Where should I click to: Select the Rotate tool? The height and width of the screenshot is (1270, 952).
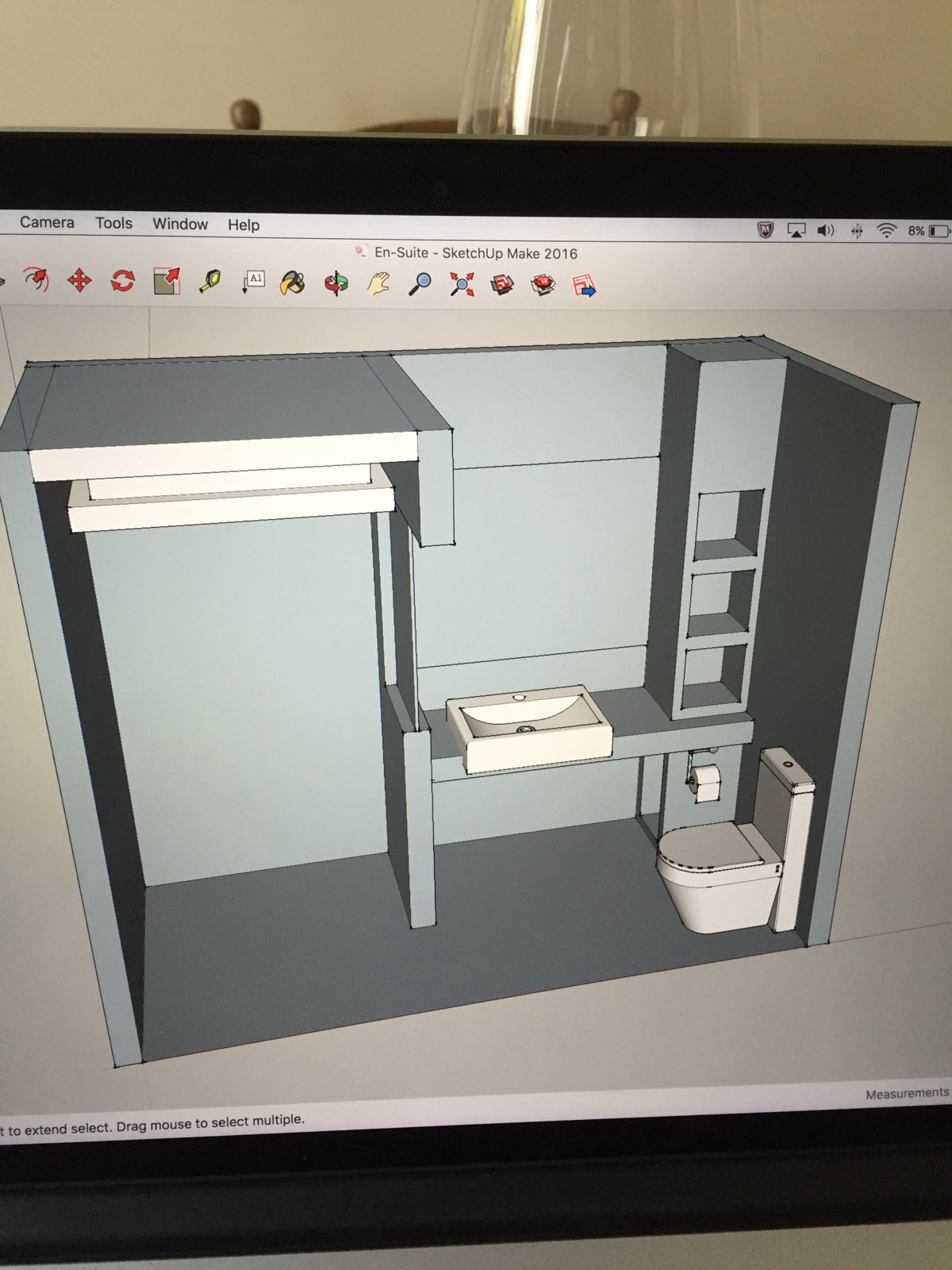click(x=122, y=280)
